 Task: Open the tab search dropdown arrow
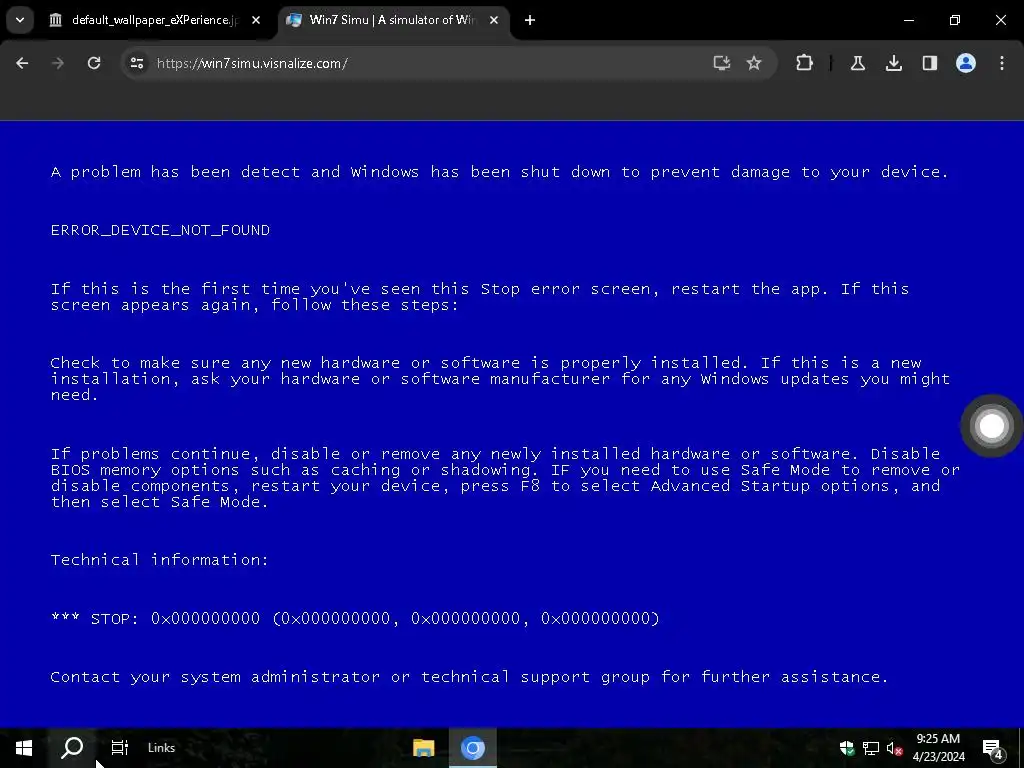pyautogui.click(x=20, y=20)
